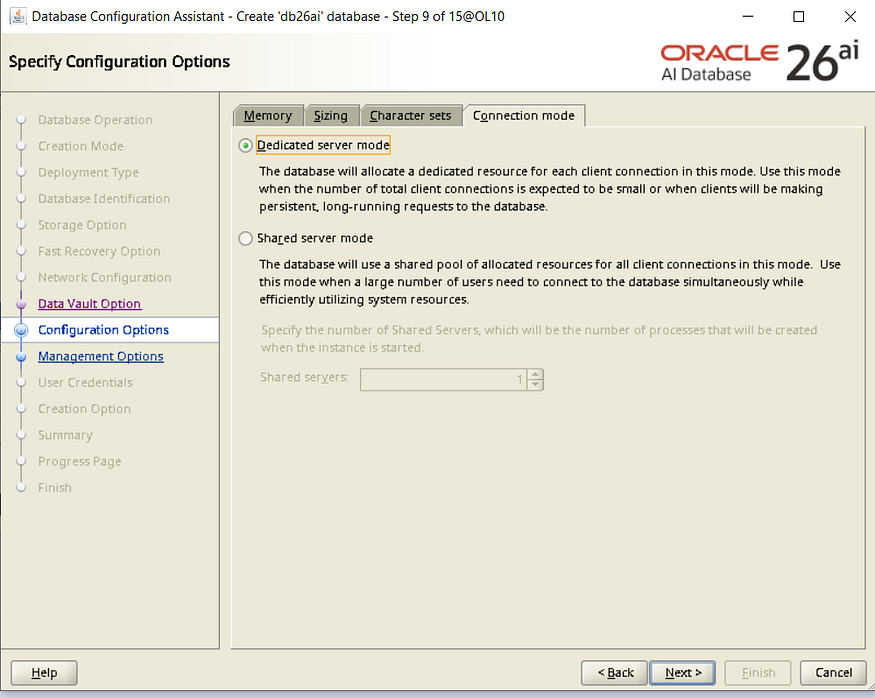Click the Finish step in sidebar
Viewport: 875px width, 698px height.
55,487
